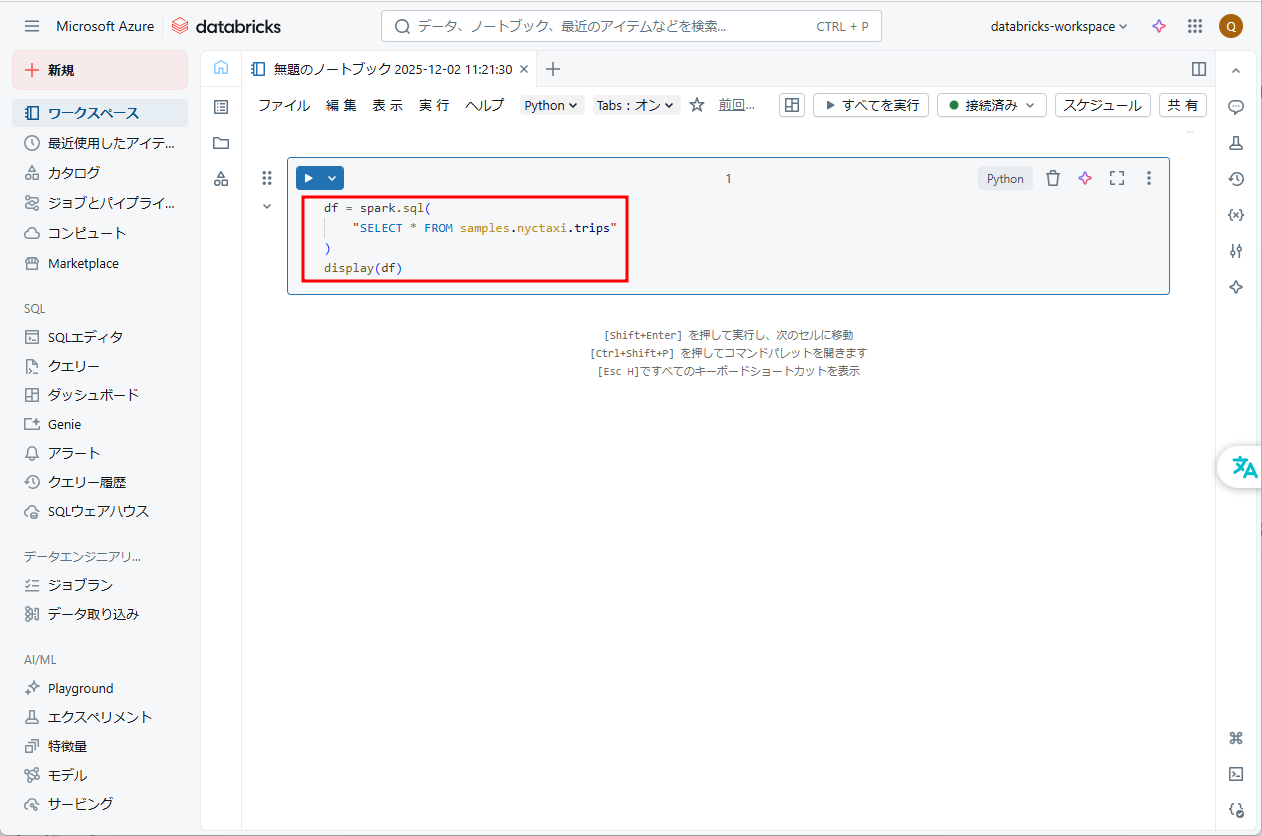The image size is (1262, 836).
Task: Open the variables panel icon
Action: [x=1236, y=215]
